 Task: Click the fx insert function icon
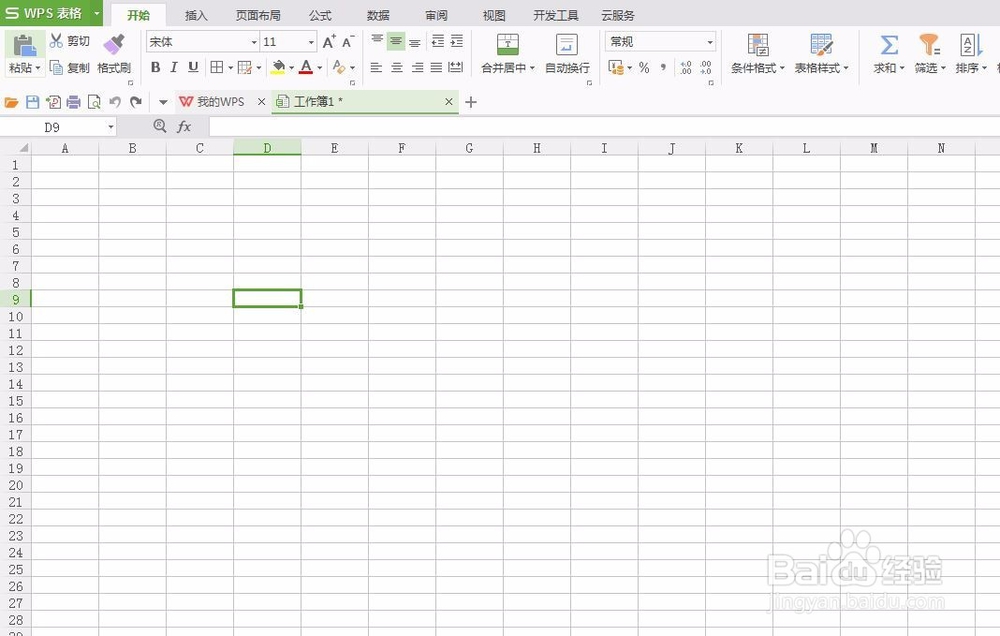184,126
